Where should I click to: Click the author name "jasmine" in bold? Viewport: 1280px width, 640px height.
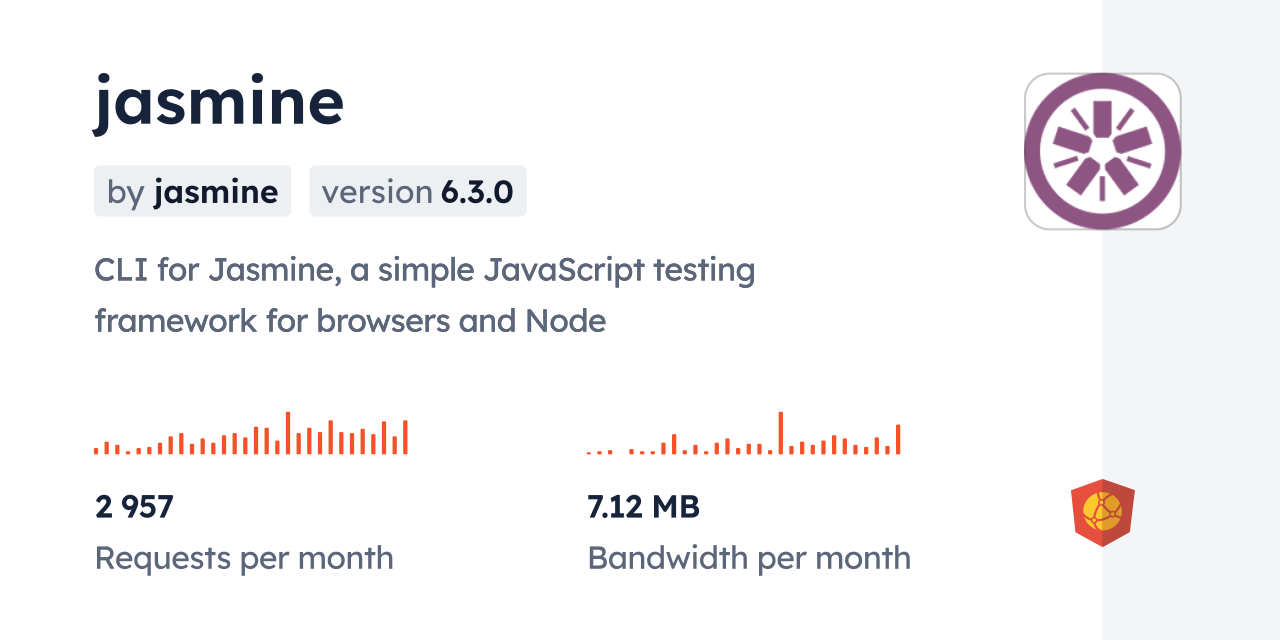coord(216,191)
